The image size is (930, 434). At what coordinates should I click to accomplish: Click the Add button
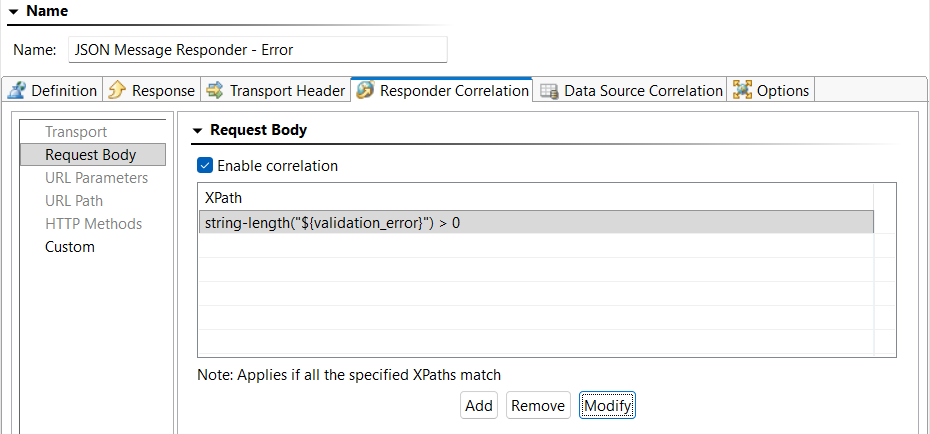click(x=479, y=406)
